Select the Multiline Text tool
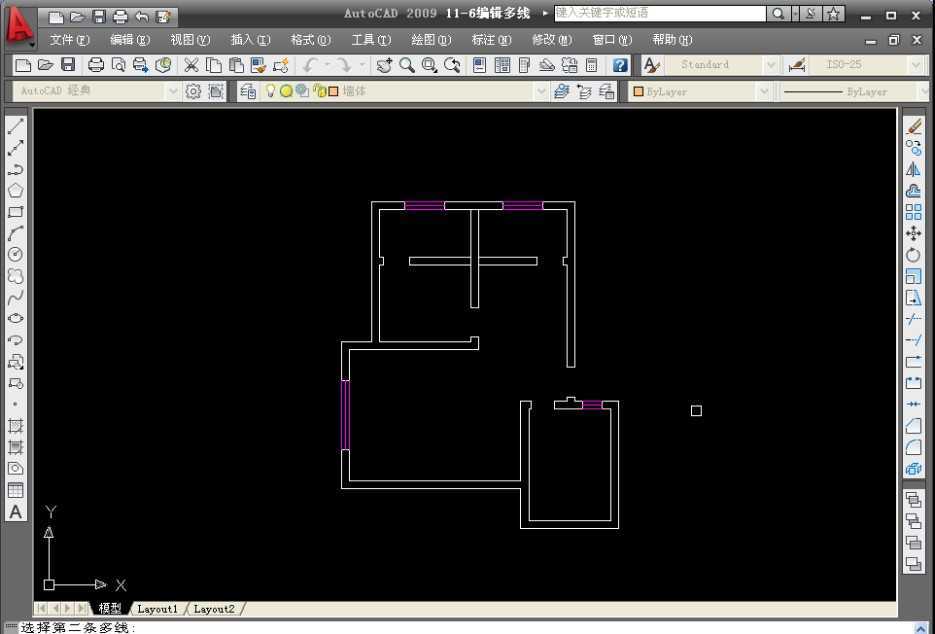This screenshot has width=935, height=634. 16,512
